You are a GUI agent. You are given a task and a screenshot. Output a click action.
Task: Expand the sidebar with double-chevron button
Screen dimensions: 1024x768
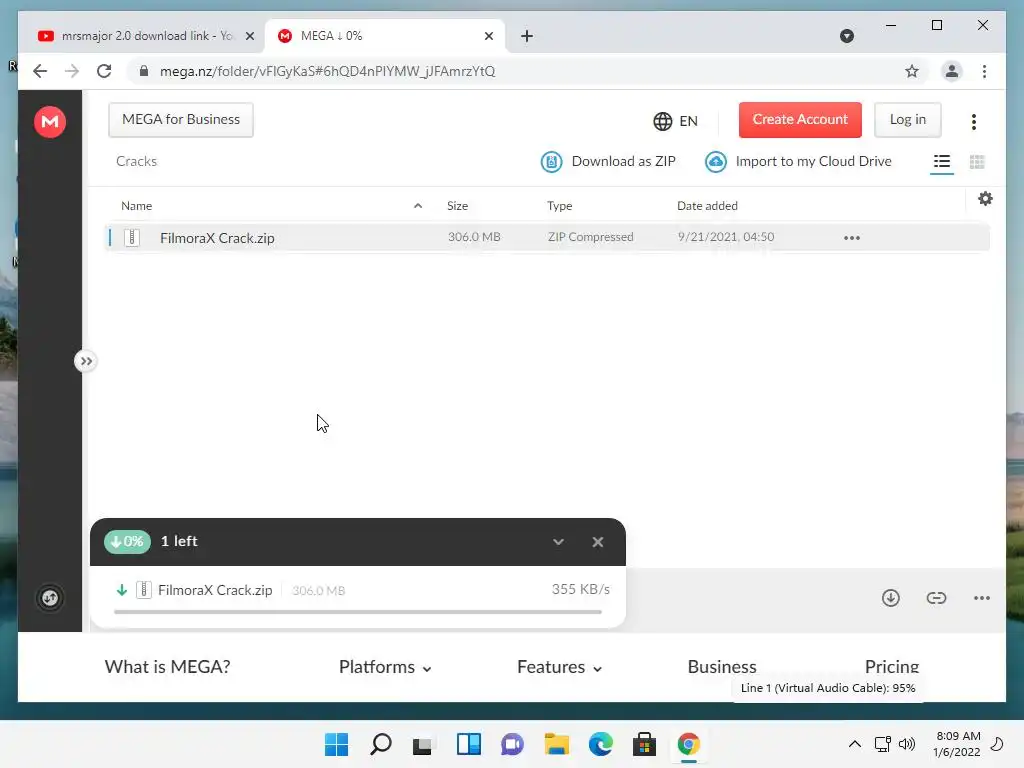coord(86,361)
